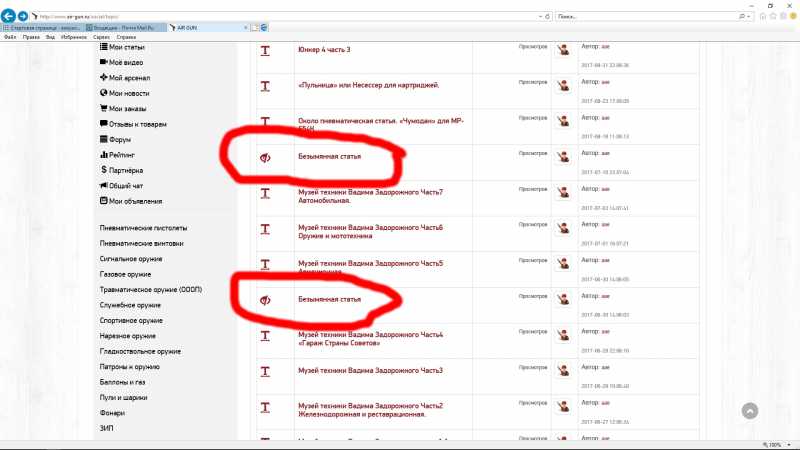
Task: Open the Фонари category
Action: tap(112, 413)
